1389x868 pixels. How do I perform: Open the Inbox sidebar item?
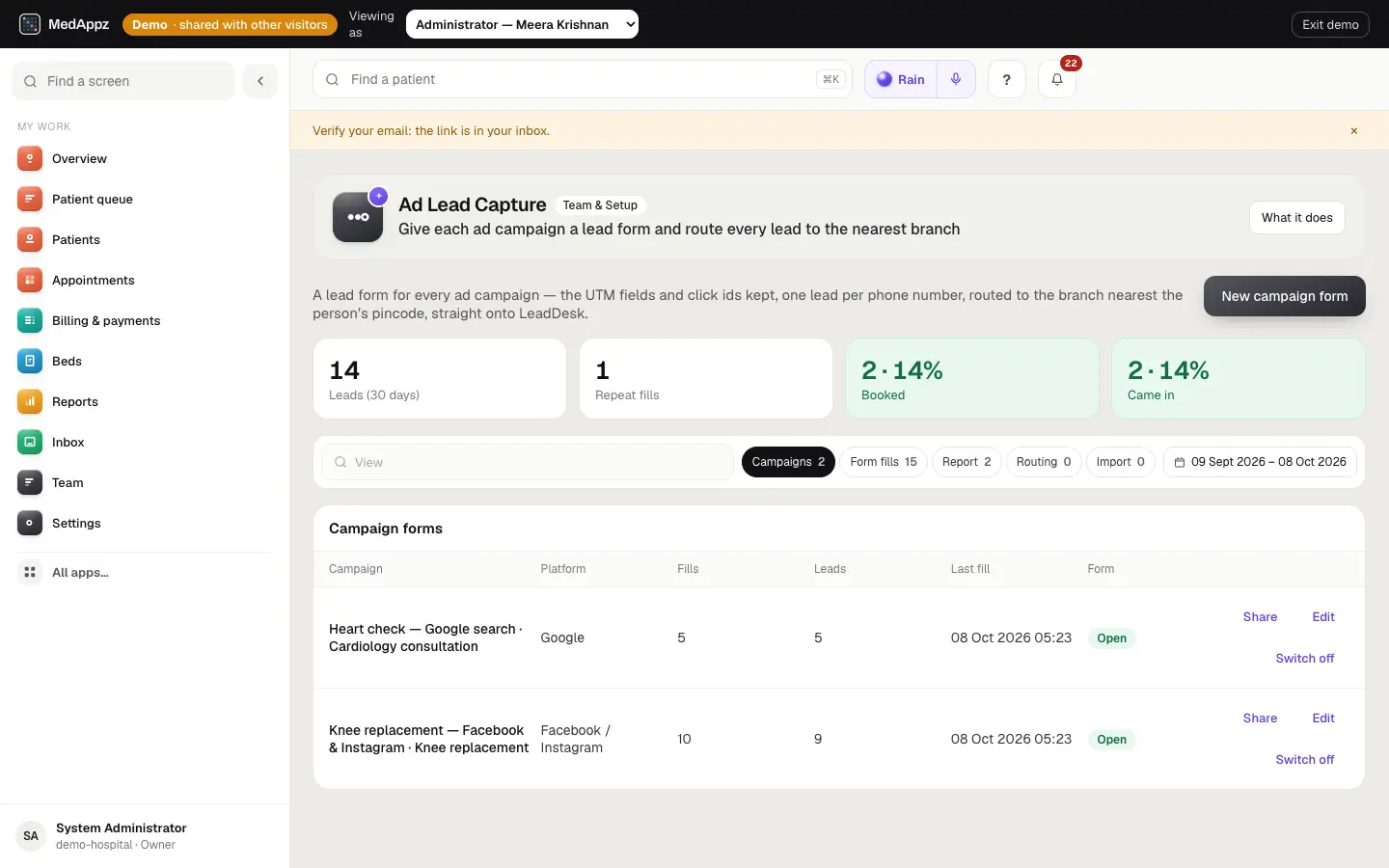point(145,443)
